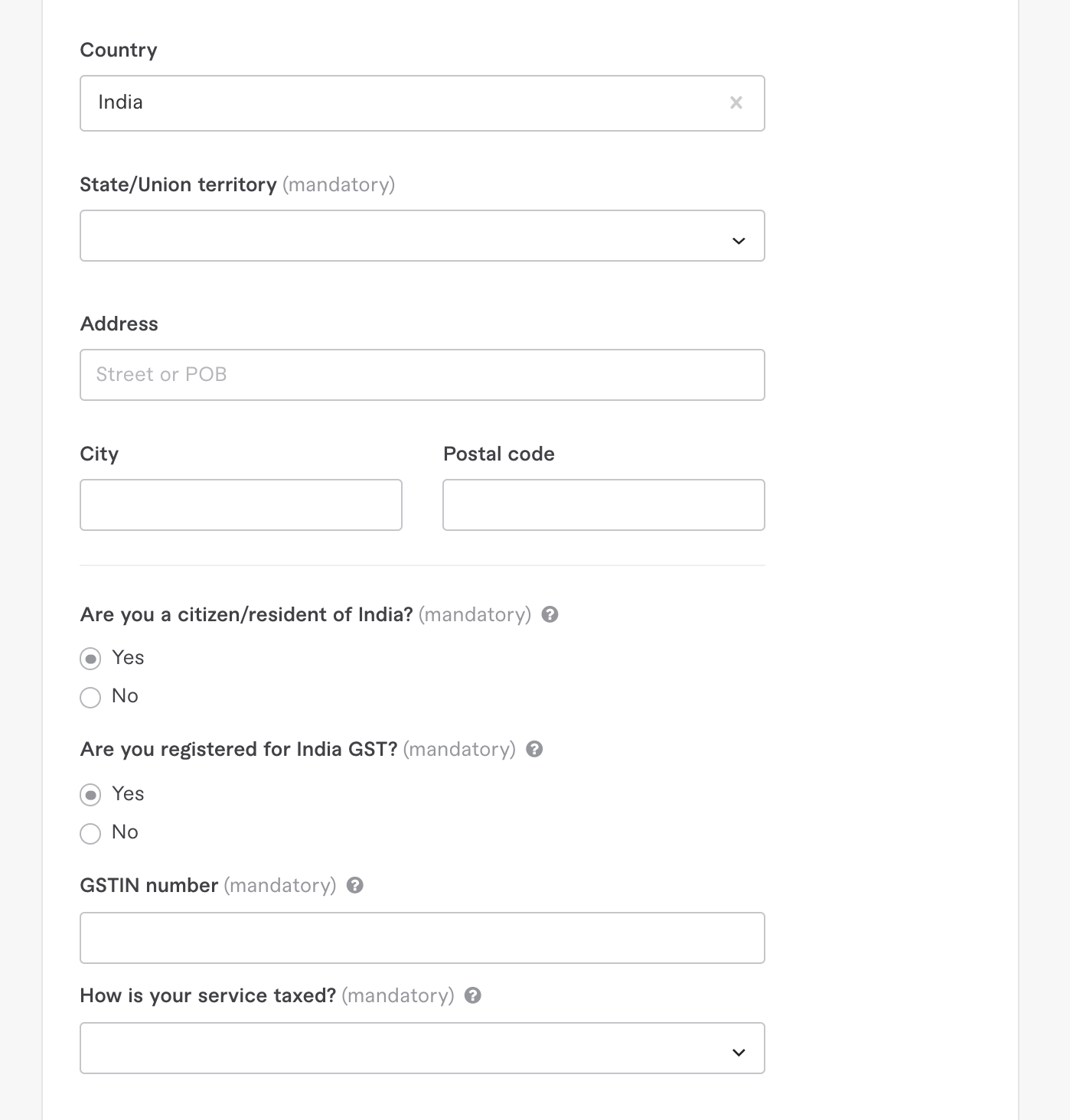This screenshot has height=1120, width=1070.
Task: Focus the Postal code input field
Action: point(603,505)
